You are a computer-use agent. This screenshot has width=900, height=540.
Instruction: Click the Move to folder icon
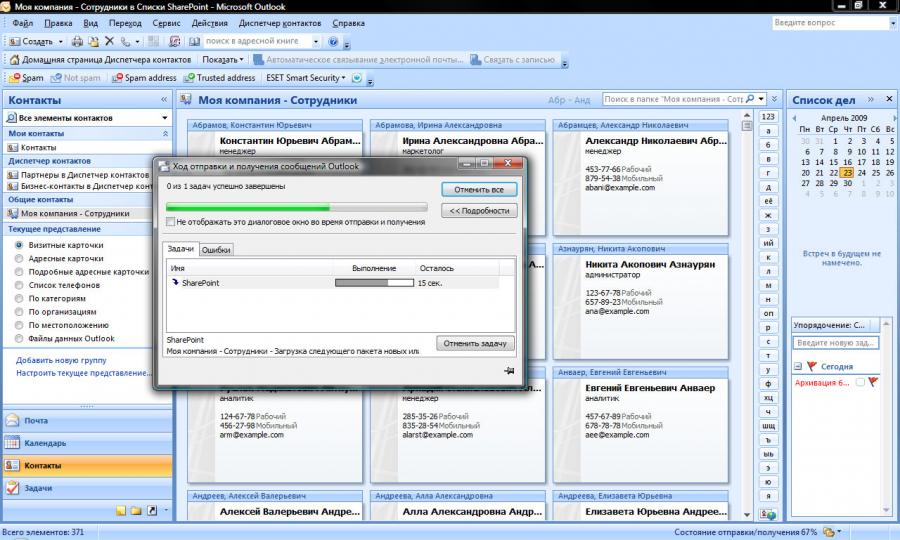click(93, 41)
